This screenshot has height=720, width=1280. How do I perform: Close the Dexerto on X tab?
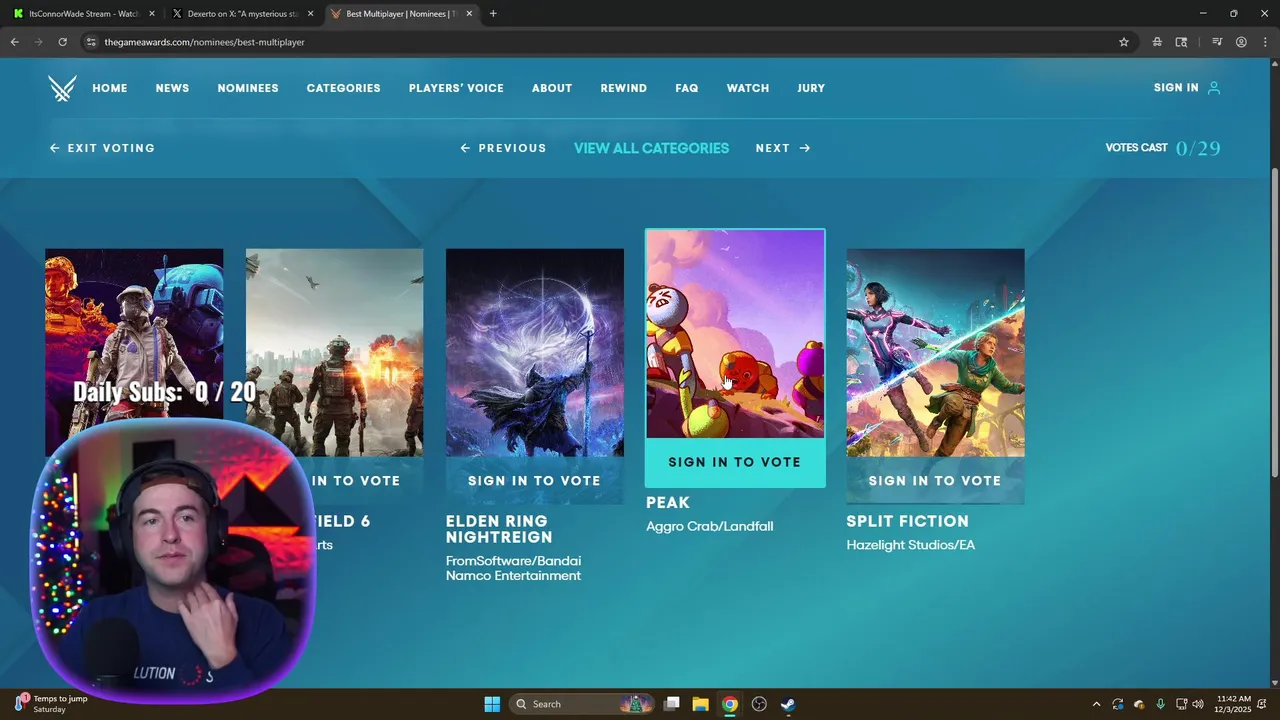coord(310,14)
